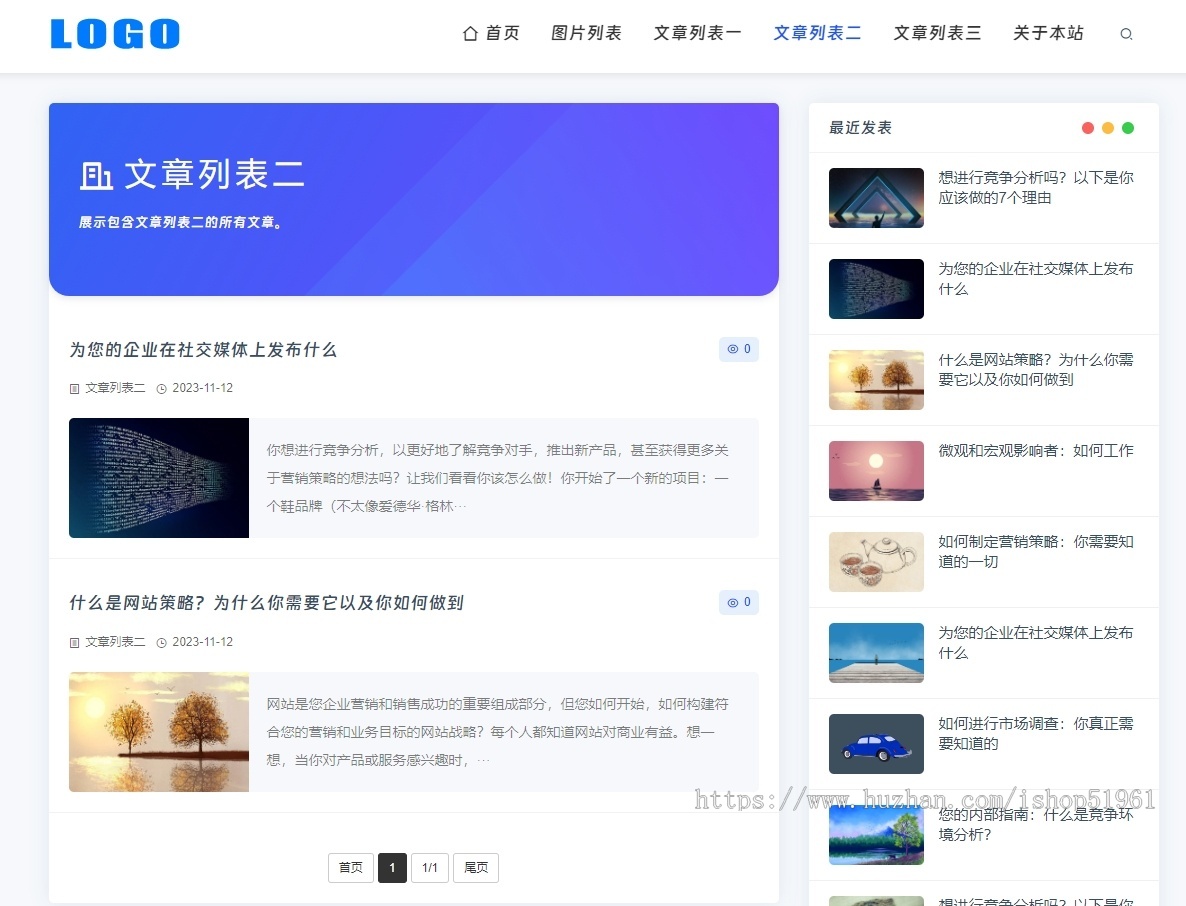Image resolution: width=1186 pixels, height=906 pixels.
Task: Click the red dot in 最近发表 header
Action: [1088, 128]
